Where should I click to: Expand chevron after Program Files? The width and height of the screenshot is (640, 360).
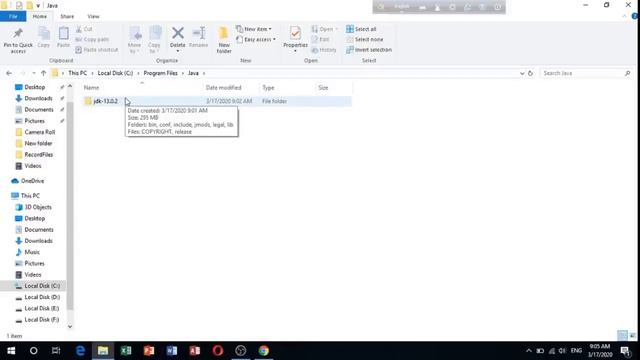(x=182, y=73)
